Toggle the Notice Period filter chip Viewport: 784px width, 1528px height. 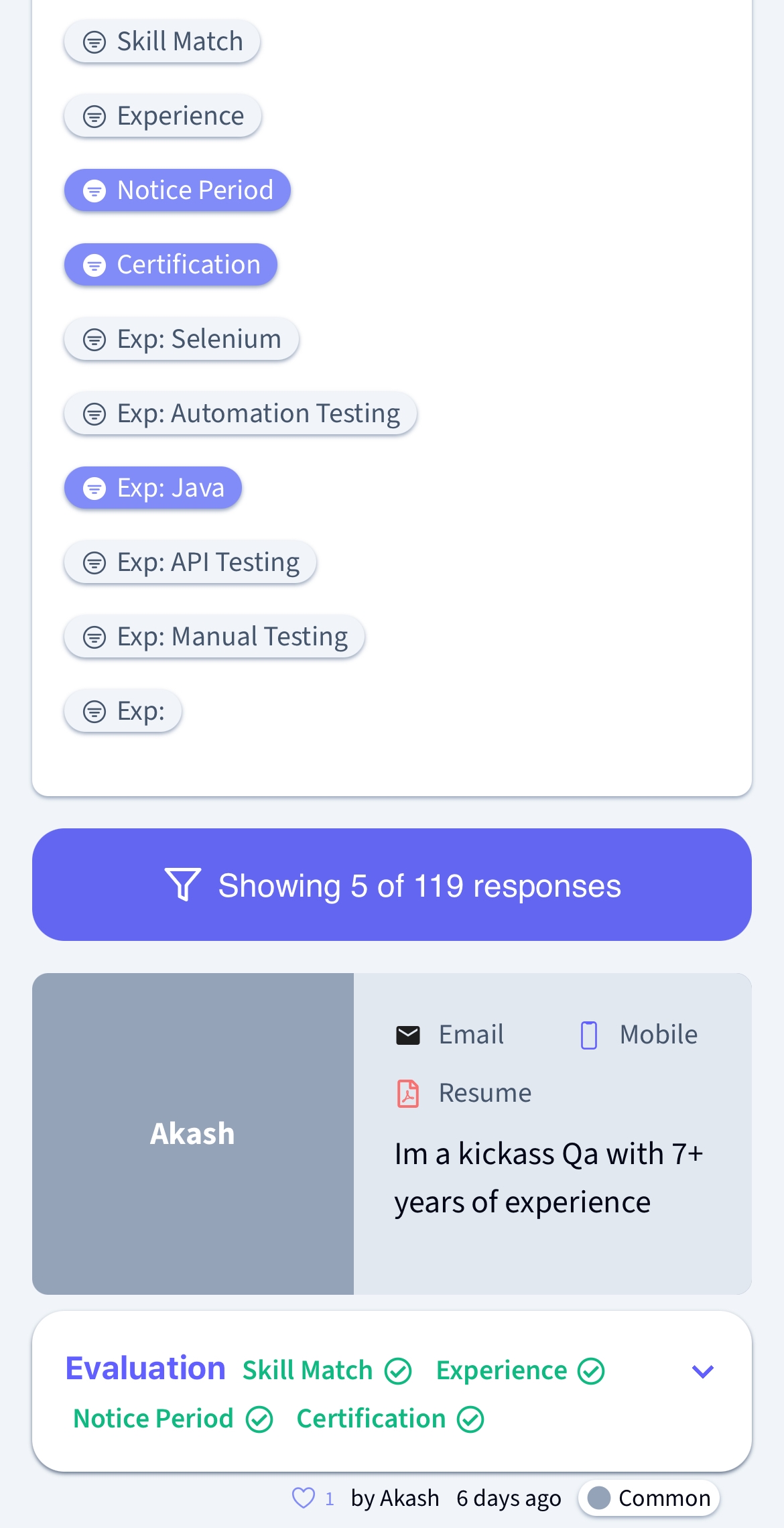tap(178, 190)
